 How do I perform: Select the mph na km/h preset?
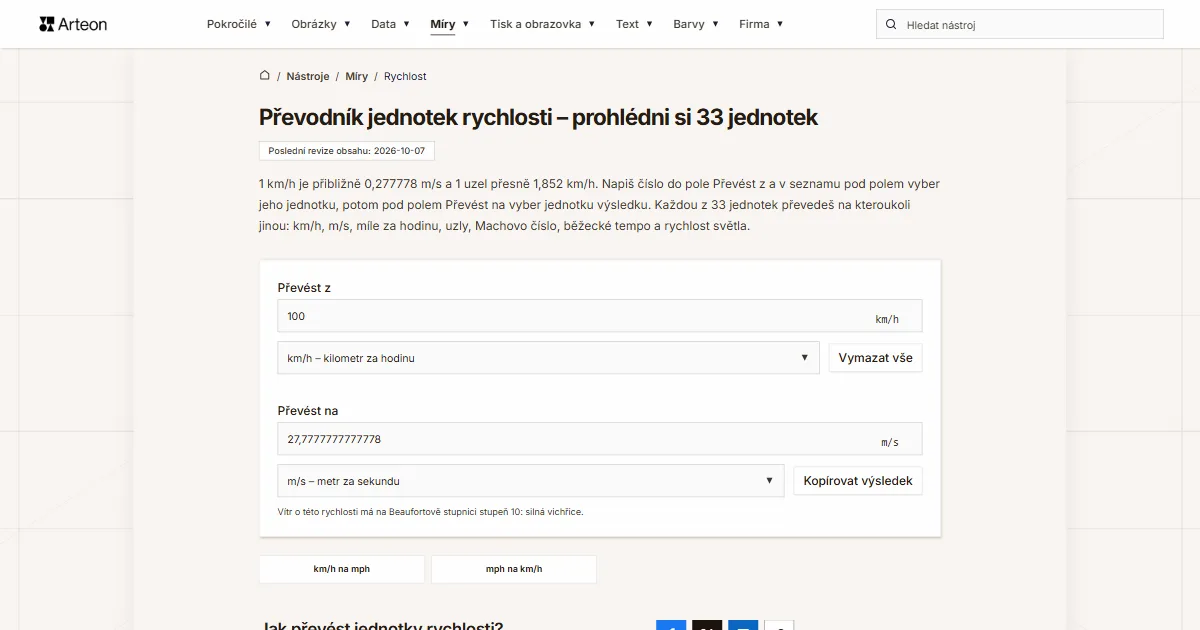click(514, 569)
